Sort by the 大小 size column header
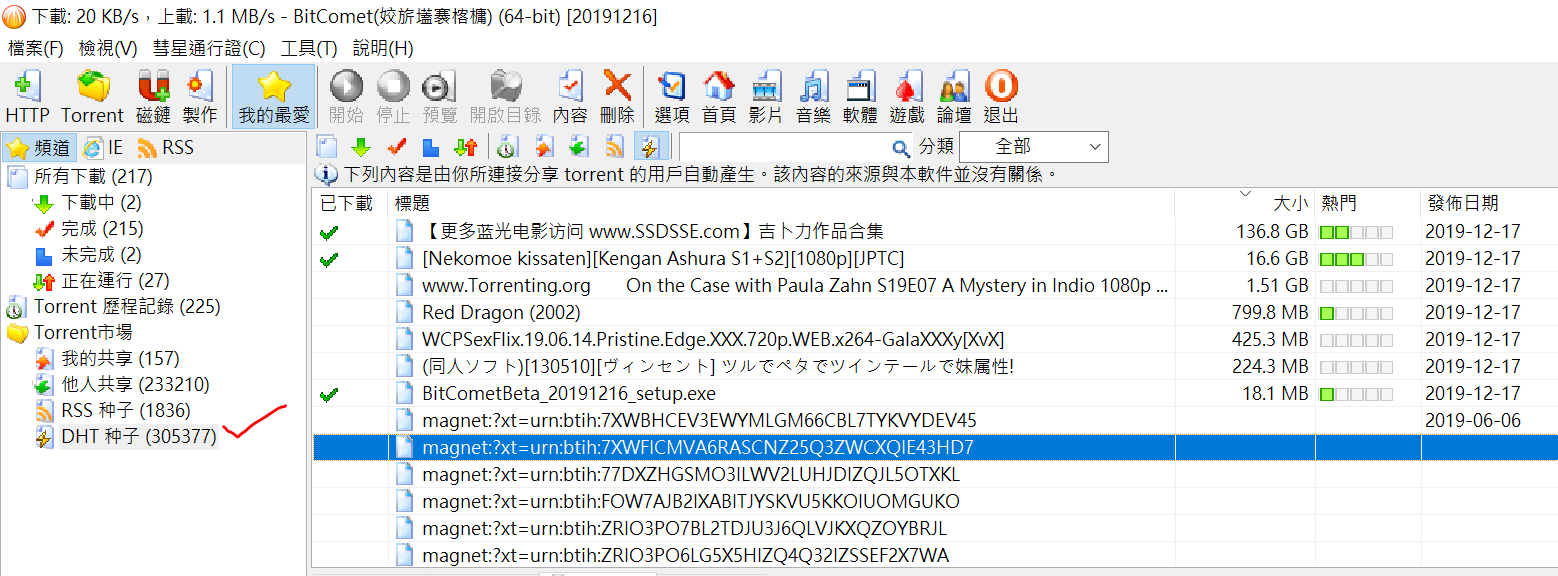This screenshot has height=576, width=1558. click(1288, 203)
